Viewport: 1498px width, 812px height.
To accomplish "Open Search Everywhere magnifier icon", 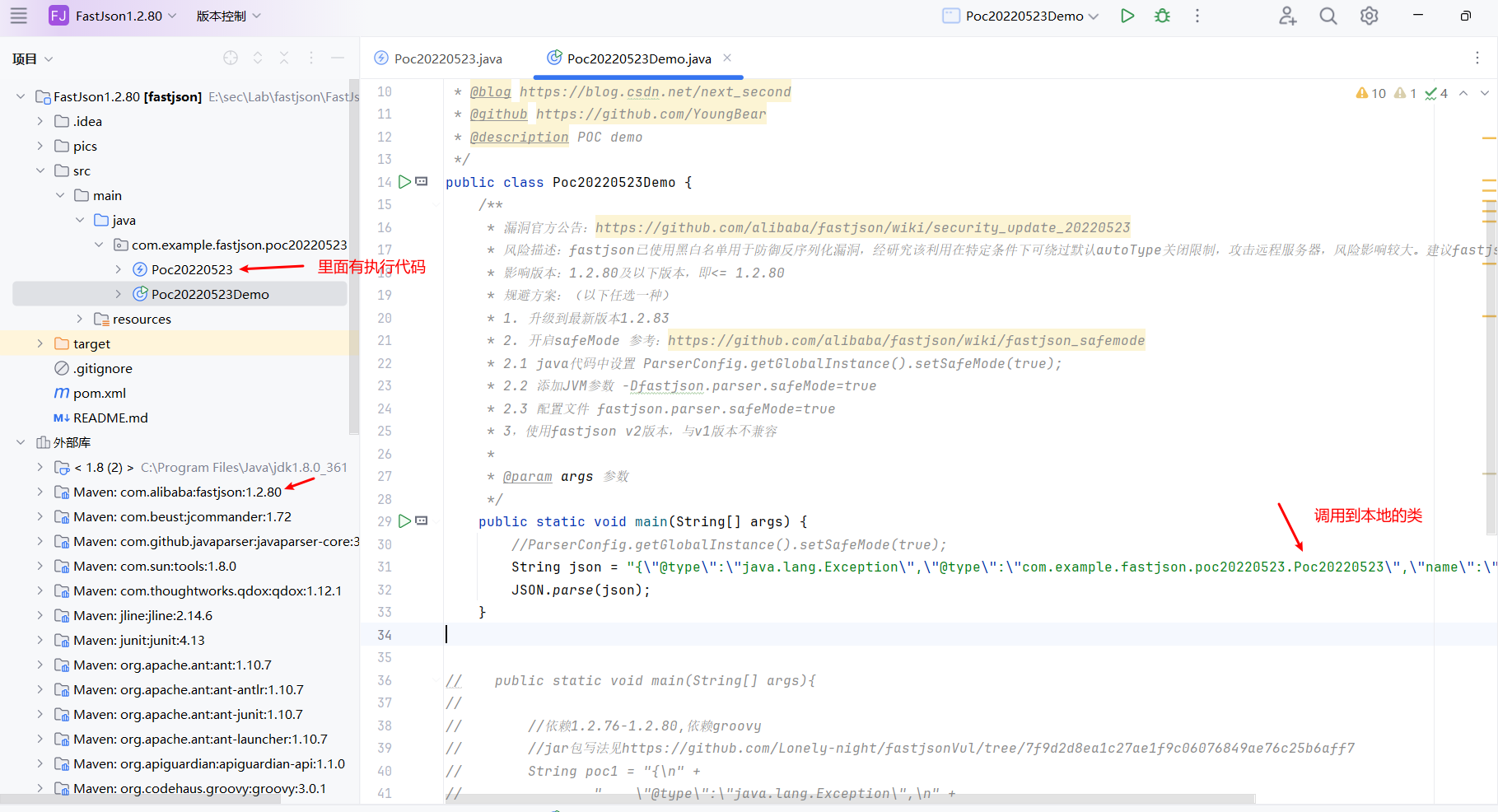I will click(1328, 16).
